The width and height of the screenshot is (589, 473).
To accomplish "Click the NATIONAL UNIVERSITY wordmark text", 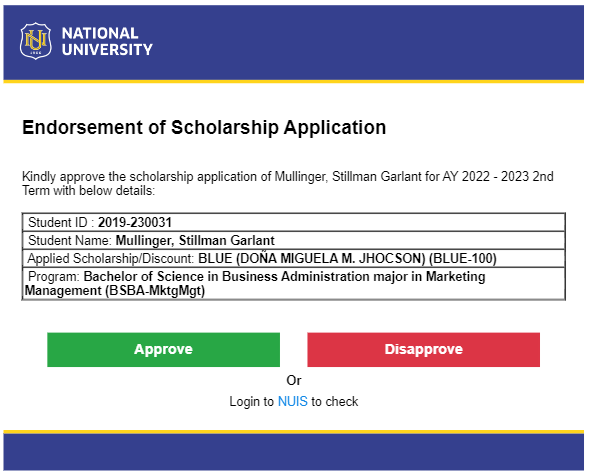I will click(107, 41).
